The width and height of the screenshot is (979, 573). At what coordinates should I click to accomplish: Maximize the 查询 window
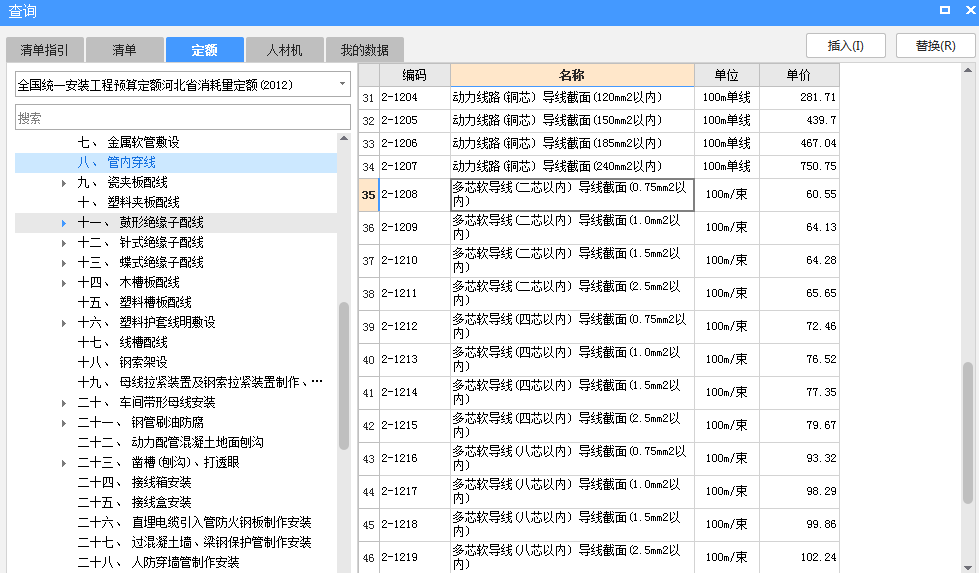(945, 9)
